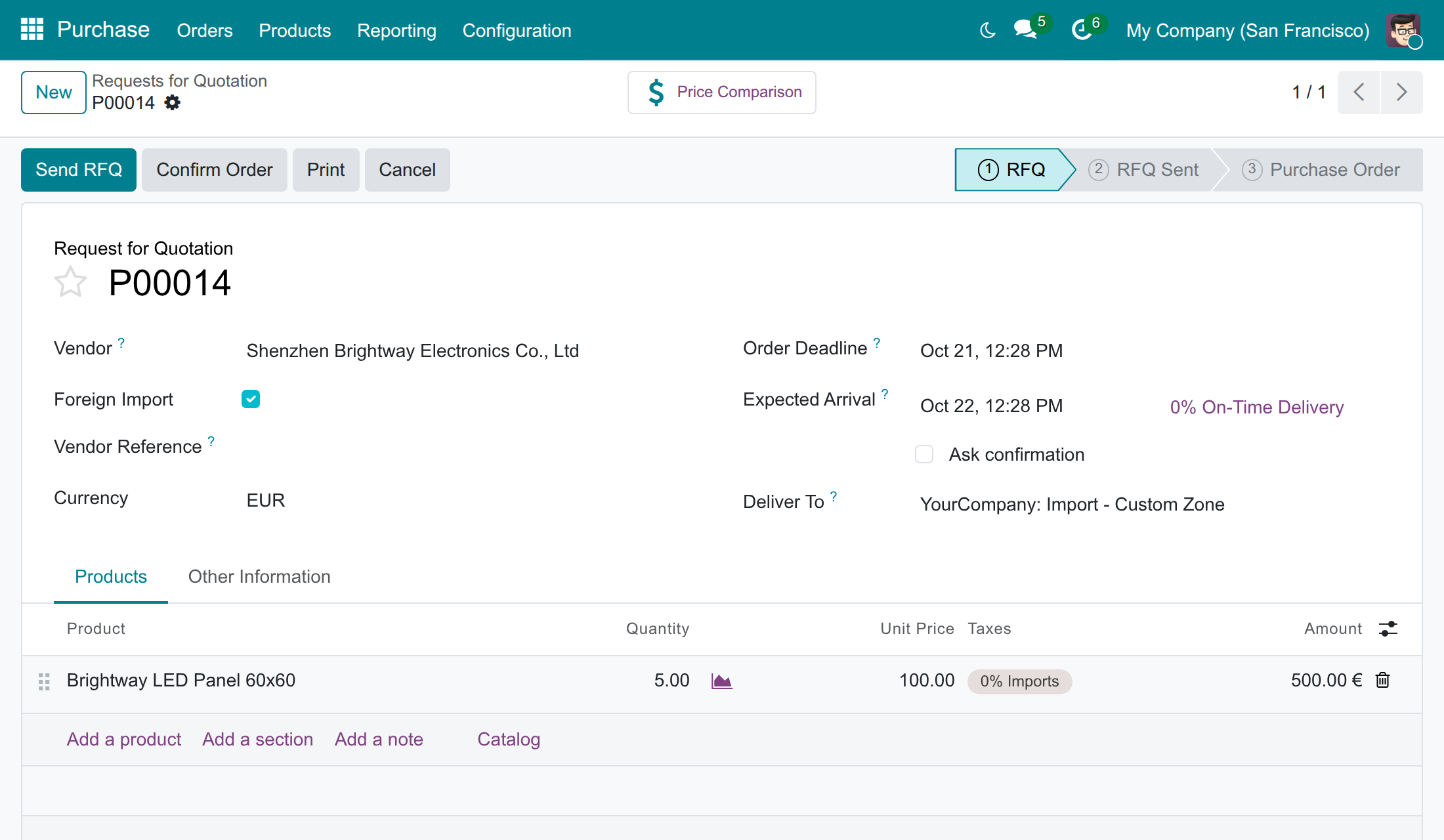Viewport: 1444px width, 840px height.
Task: Click the Confirm Order button
Action: (215, 170)
